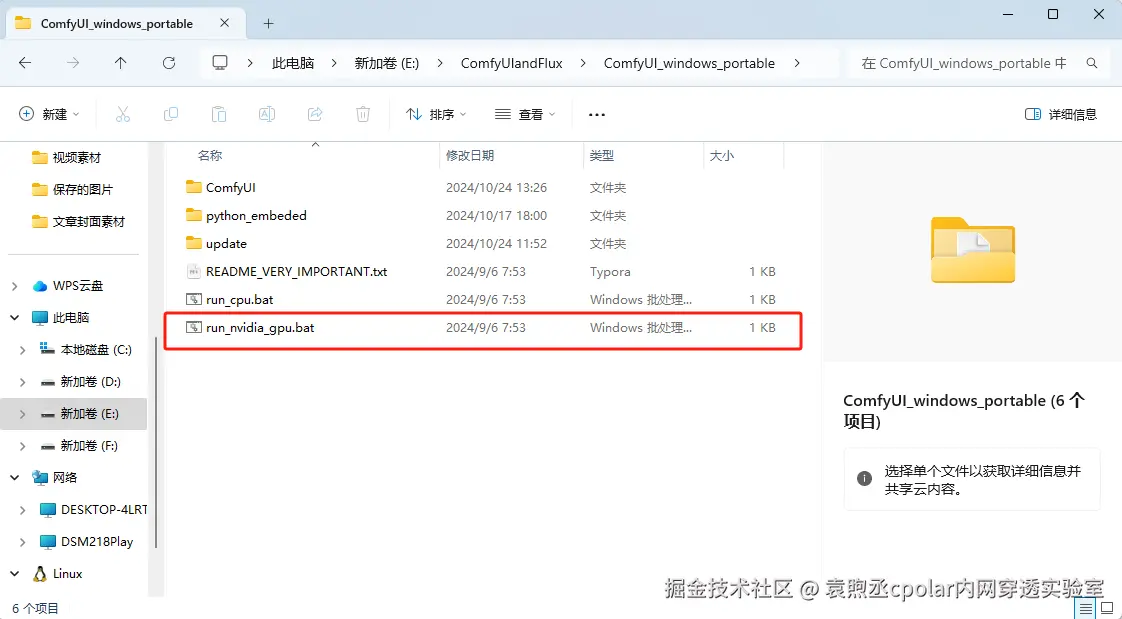The image size is (1122, 619).
Task: Expand the 本地磁盘 (C:) tree node
Action: (x=23, y=350)
